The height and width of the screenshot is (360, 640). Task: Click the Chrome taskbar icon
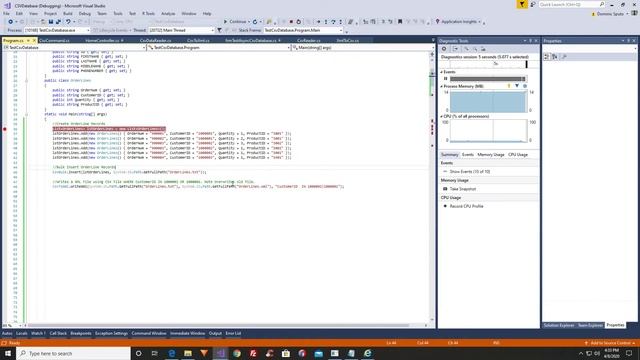click(x=237, y=353)
